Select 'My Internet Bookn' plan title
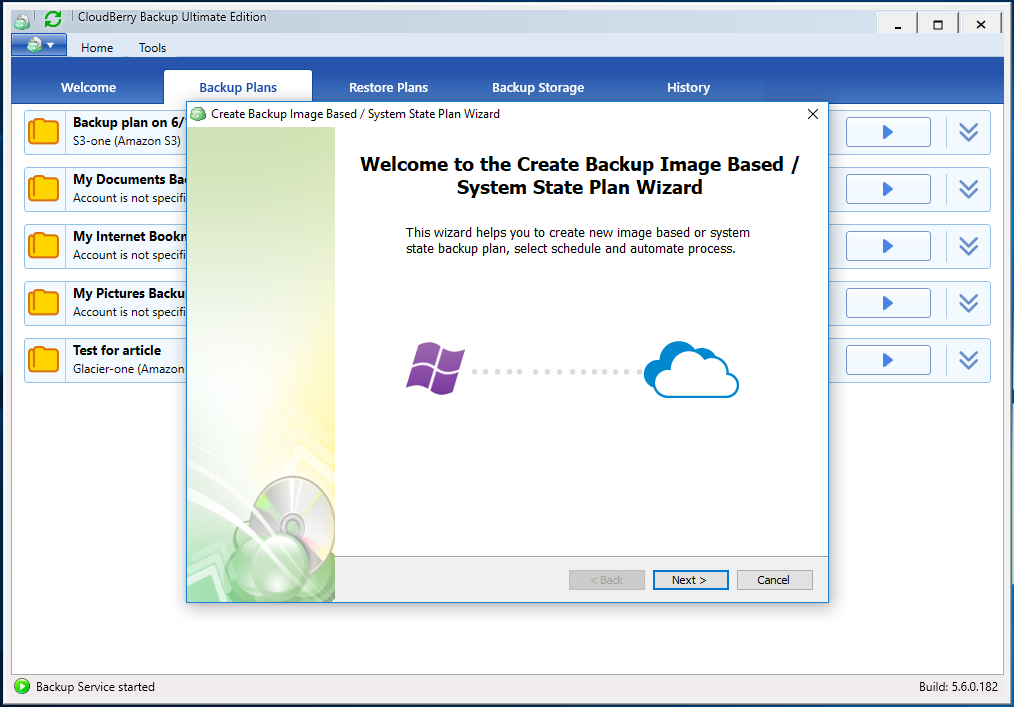Screen dimensions: 1014x707 (129, 236)
